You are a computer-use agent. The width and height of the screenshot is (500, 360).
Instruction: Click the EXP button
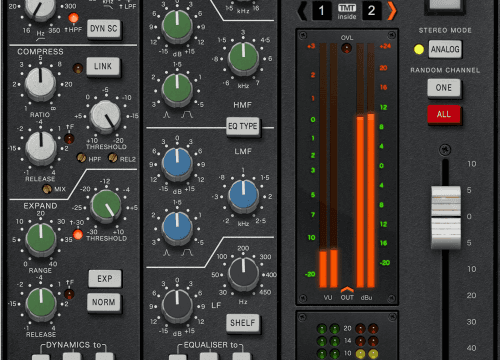pyautogui.click(x=105, y=279)
